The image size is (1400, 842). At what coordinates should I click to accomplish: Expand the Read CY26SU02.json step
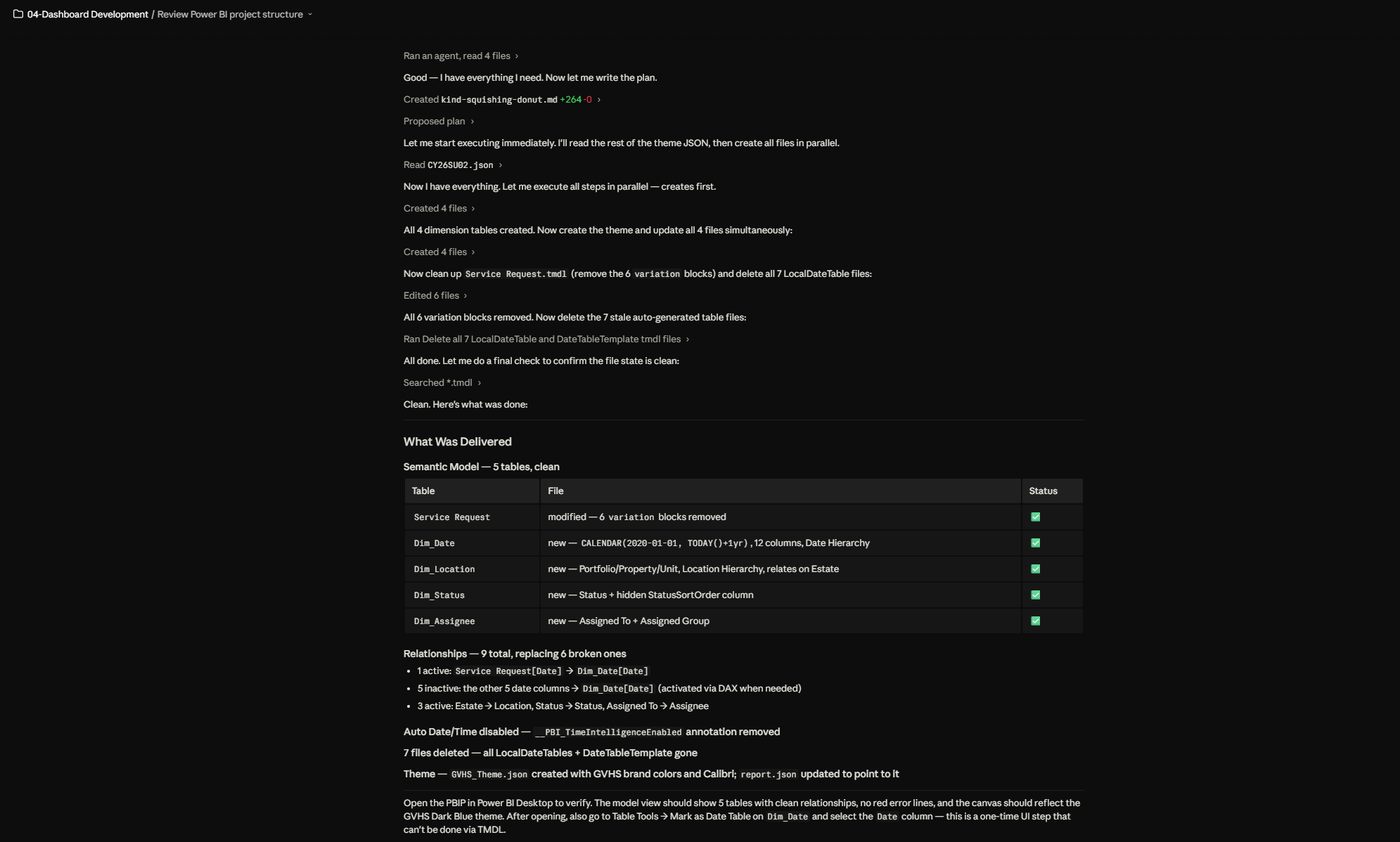[x=452, y=164]
